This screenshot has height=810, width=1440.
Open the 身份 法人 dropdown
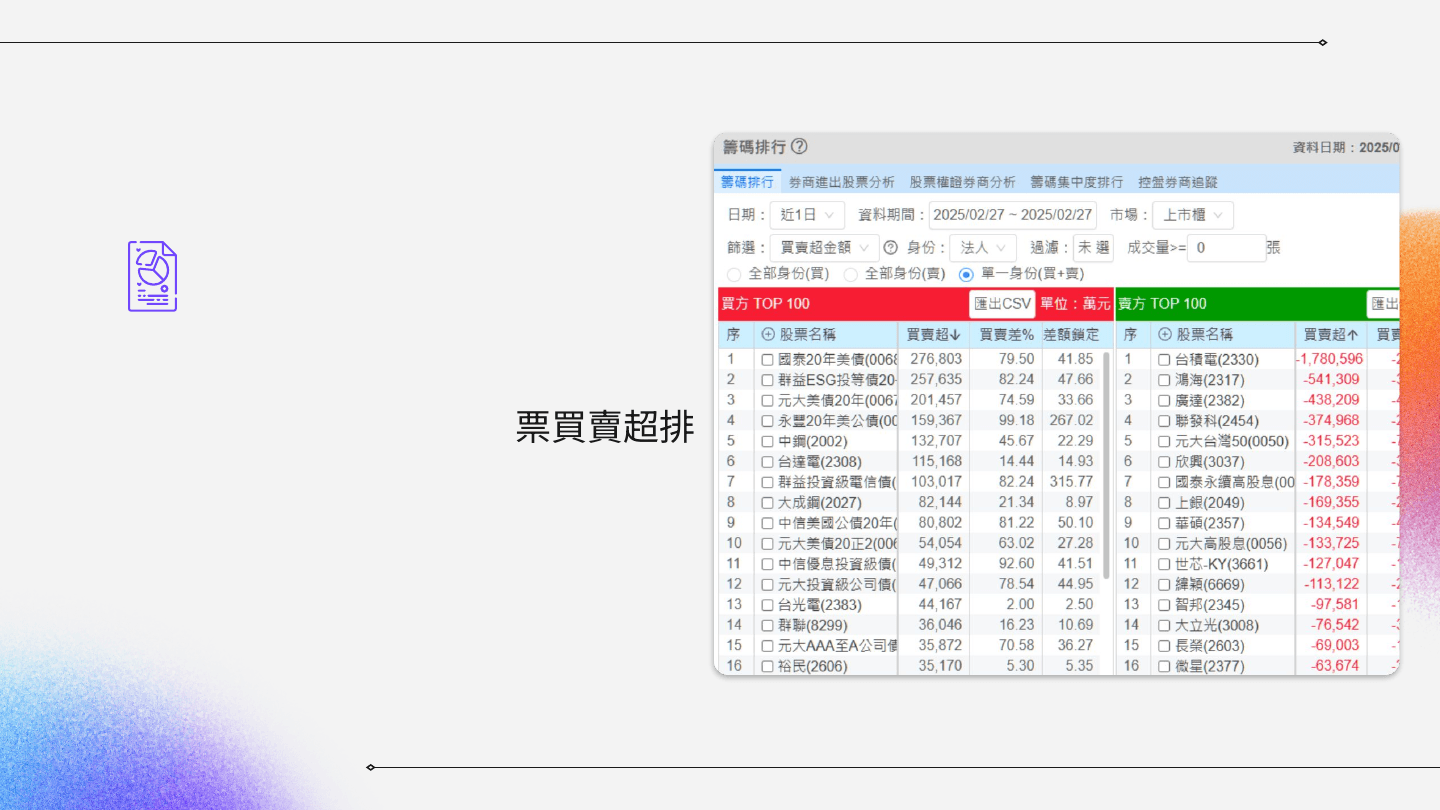pyautogui.click(x=982, y=248)
